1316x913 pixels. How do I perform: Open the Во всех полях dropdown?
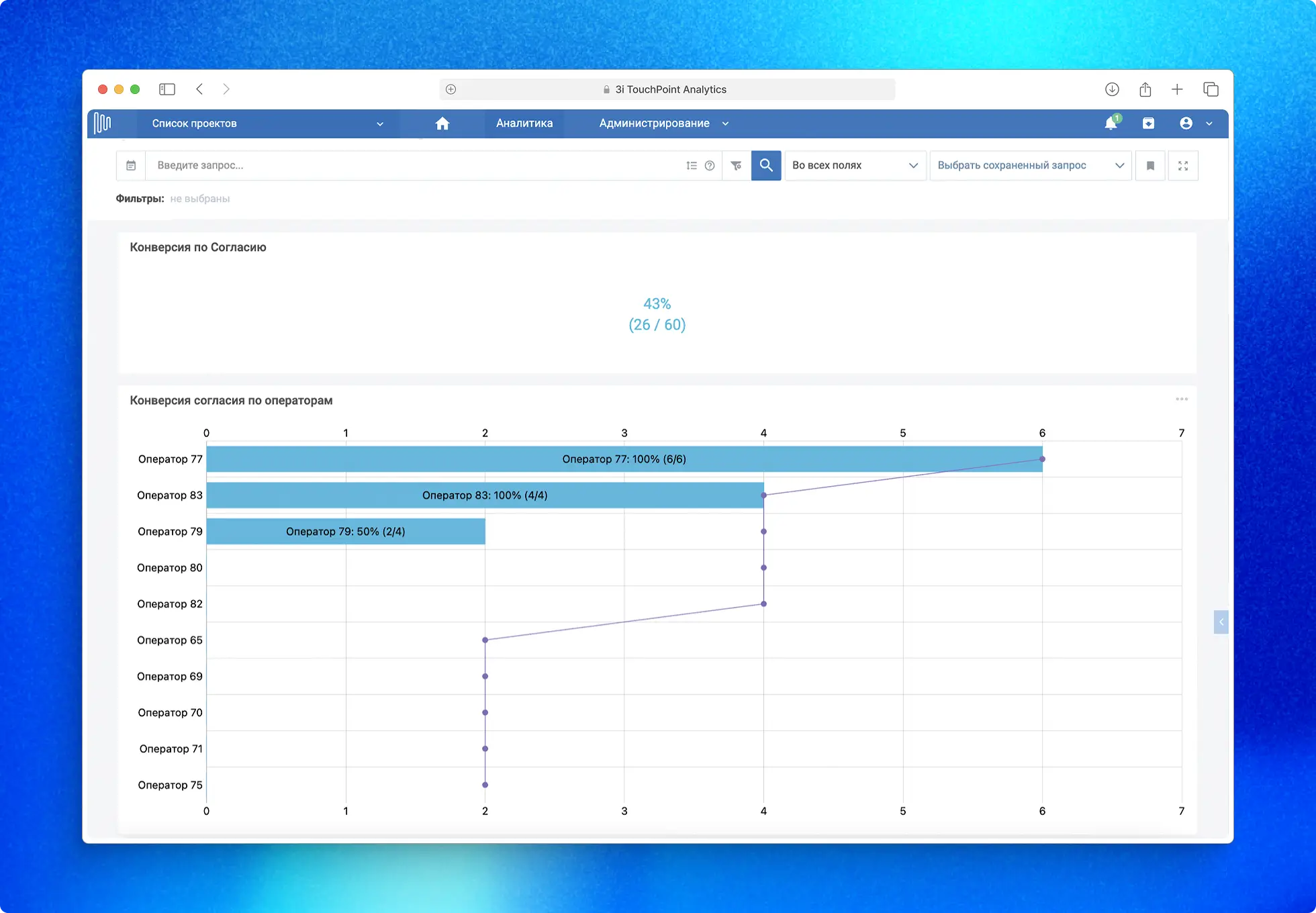coord(855,165)
